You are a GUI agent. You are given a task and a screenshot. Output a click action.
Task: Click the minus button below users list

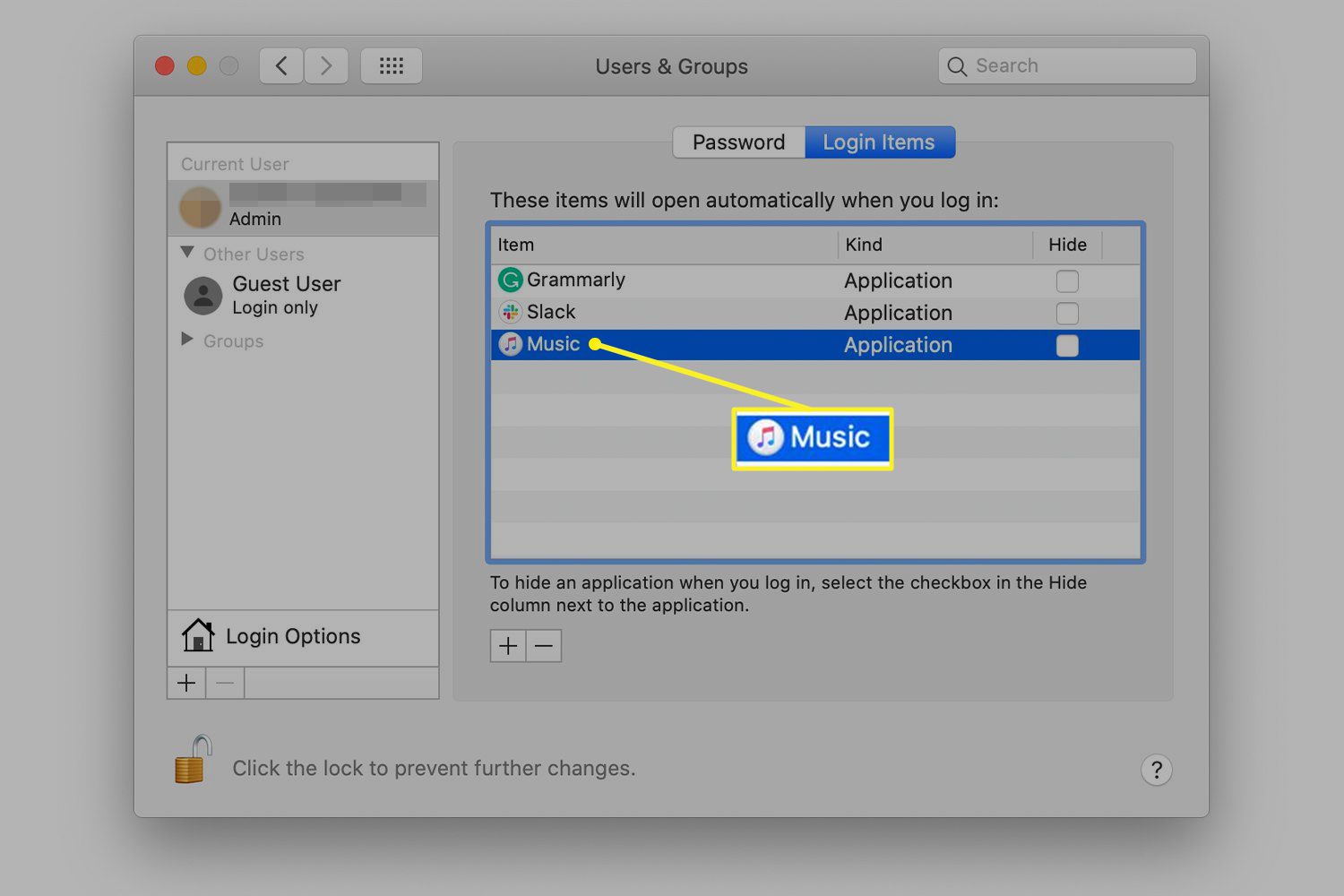(225, 684)
